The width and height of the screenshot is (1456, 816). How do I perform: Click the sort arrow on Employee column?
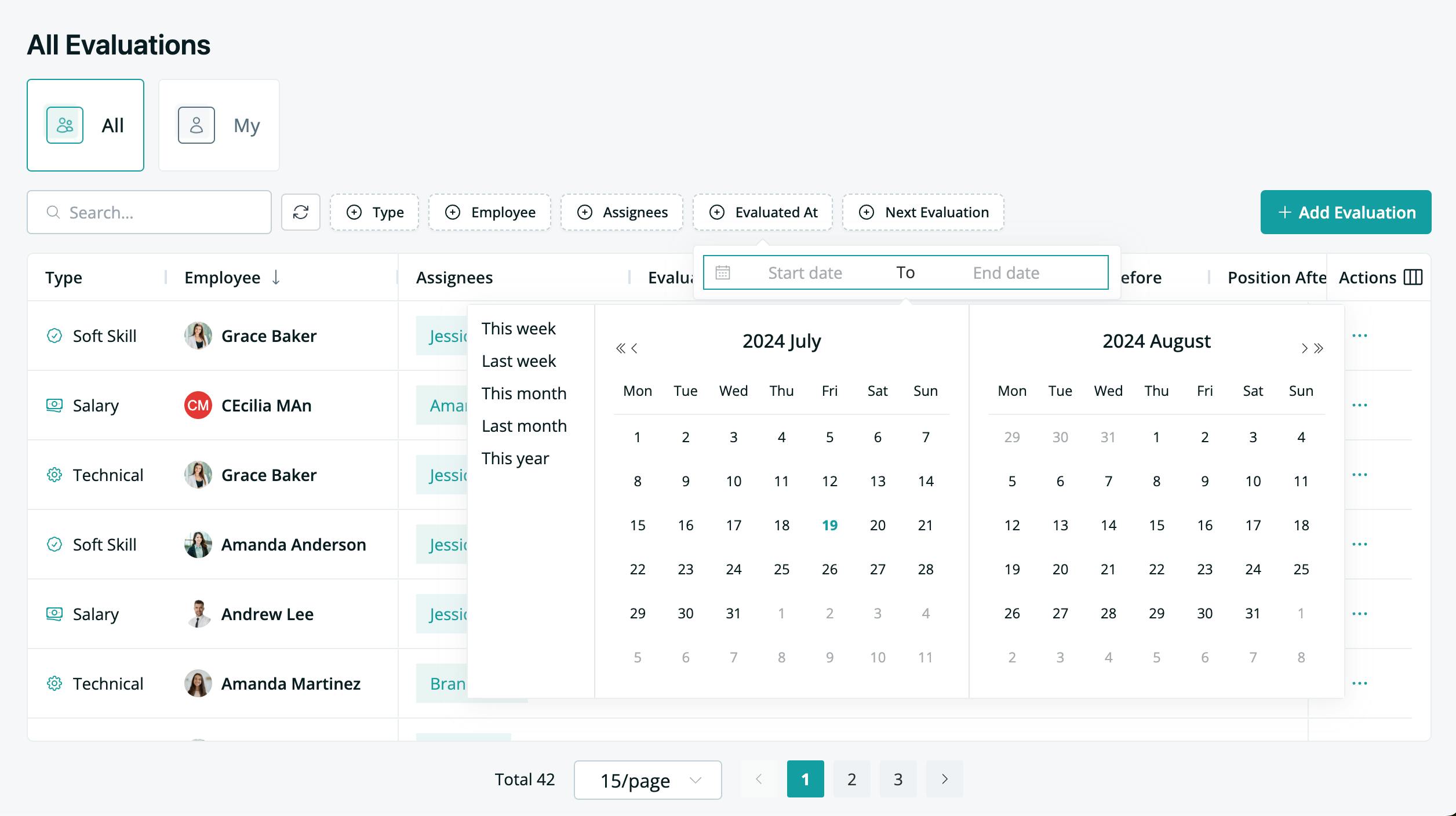click(276, 278)
